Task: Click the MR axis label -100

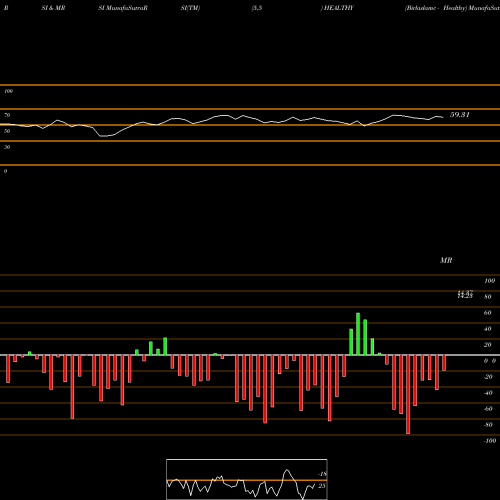Action: tap(490, 441)
